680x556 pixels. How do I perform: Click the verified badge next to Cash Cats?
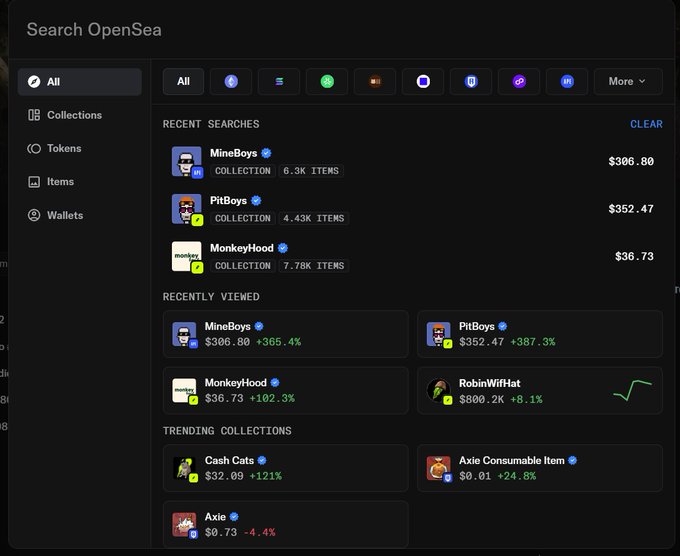pyautogui.click(x=262, y=460)
